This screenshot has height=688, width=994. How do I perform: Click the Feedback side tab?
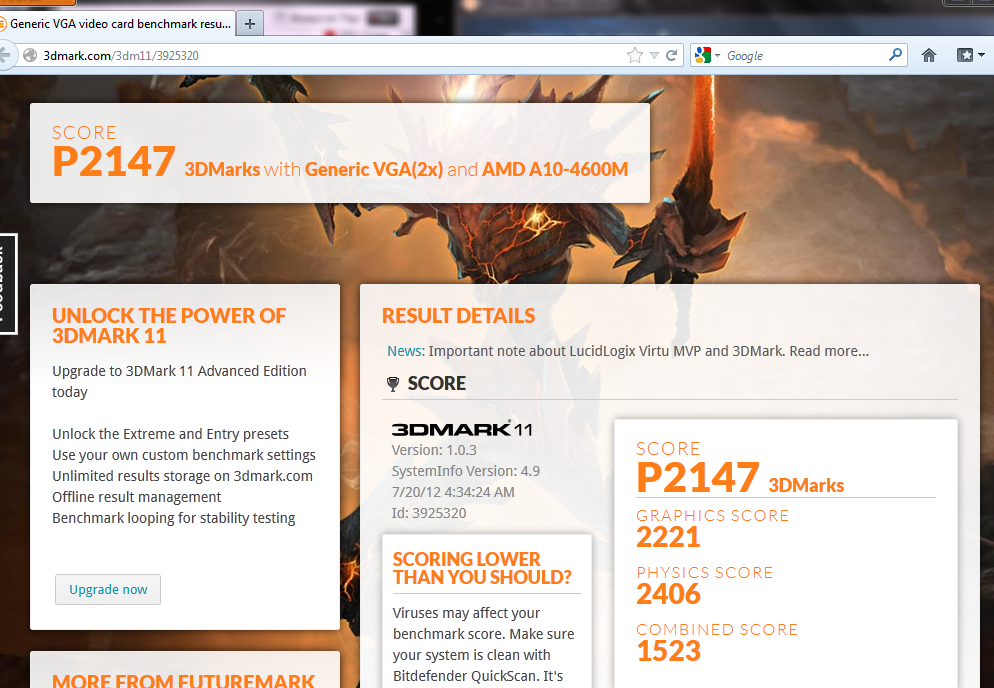click(x=7, y=283)
